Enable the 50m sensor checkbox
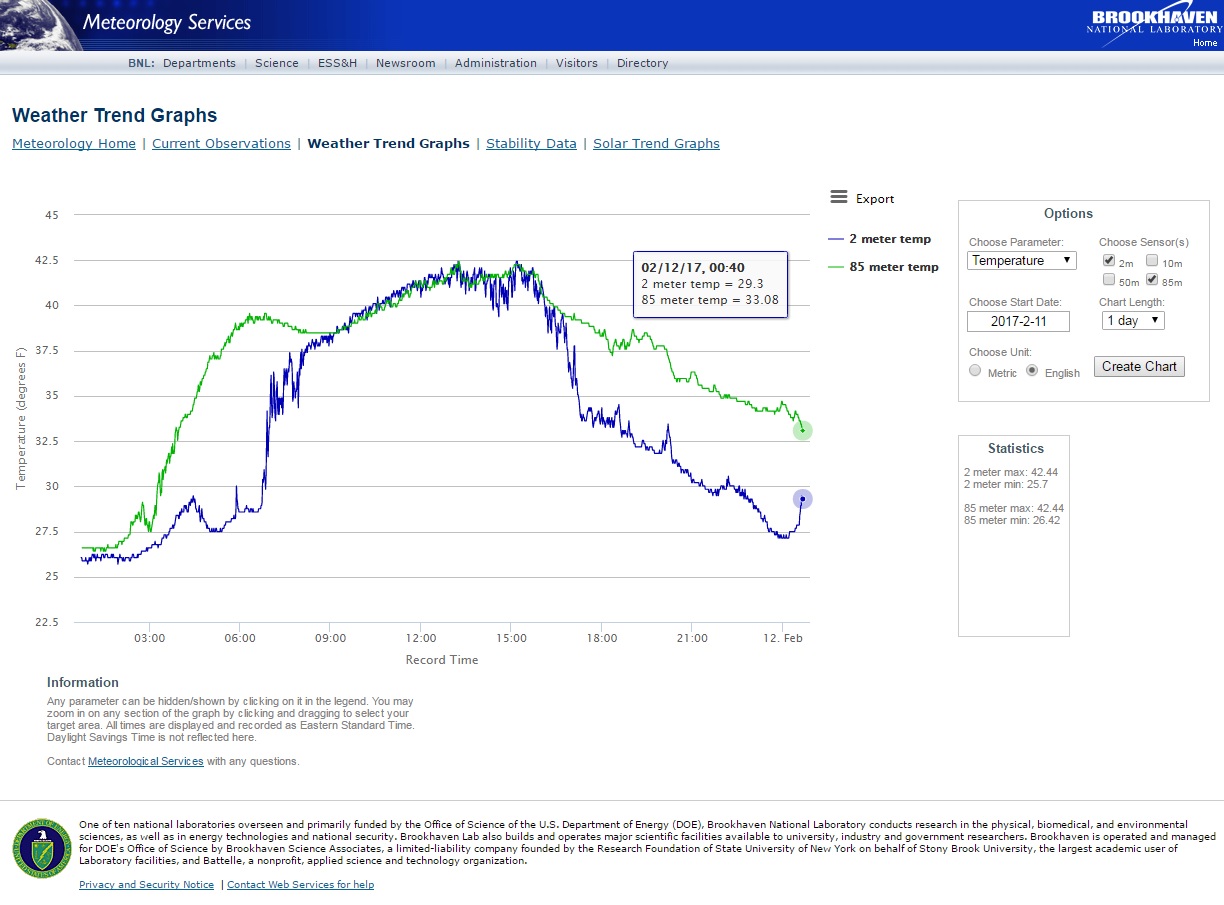This screenshot has width=1224, height=905. [x=1109, y=280]
